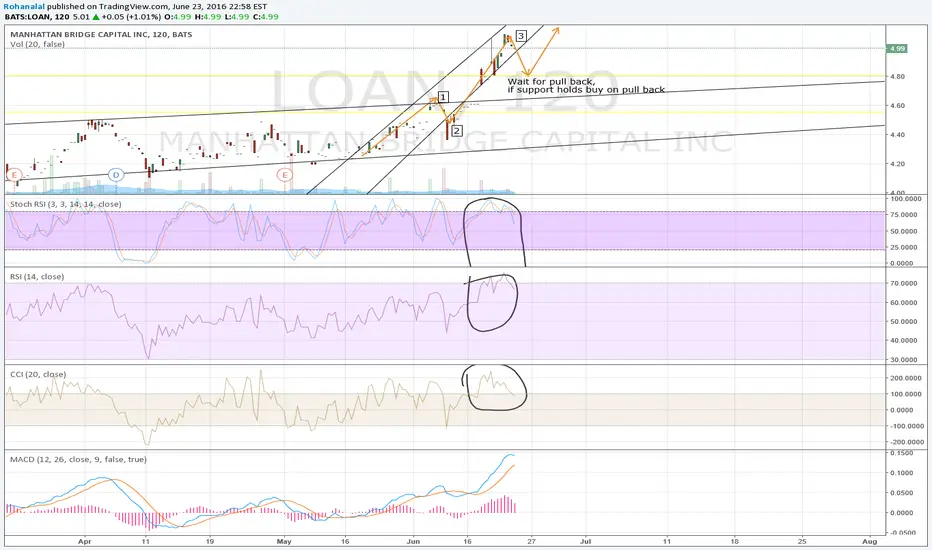The width and height of the screenshot is (932, 550).
Task: Click the green 4.99 last price label
Action: click(897, 49)
